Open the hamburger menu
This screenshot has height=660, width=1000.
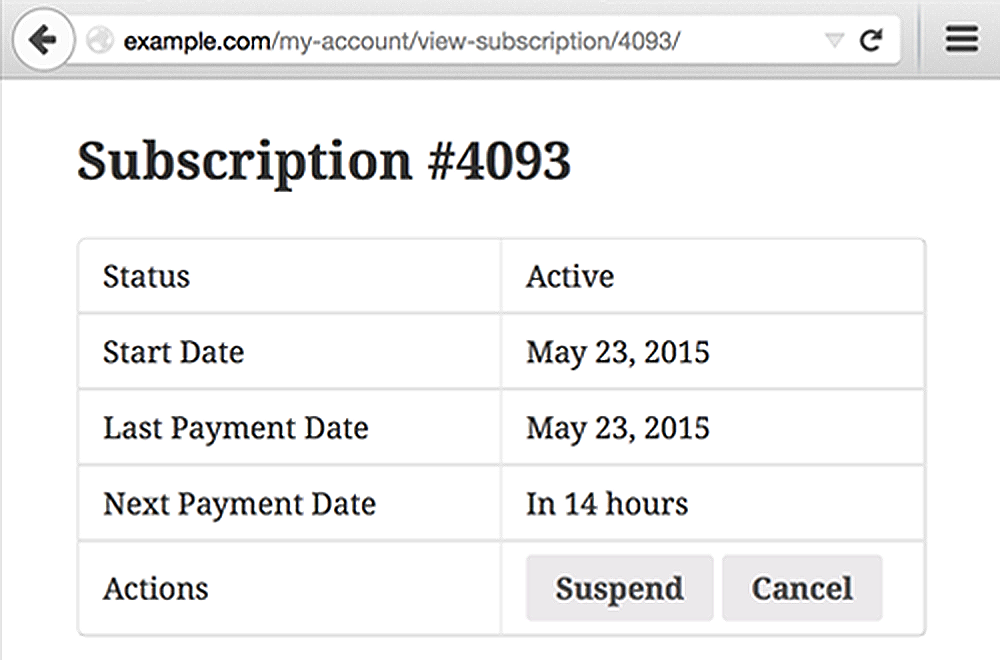[961, 40]
